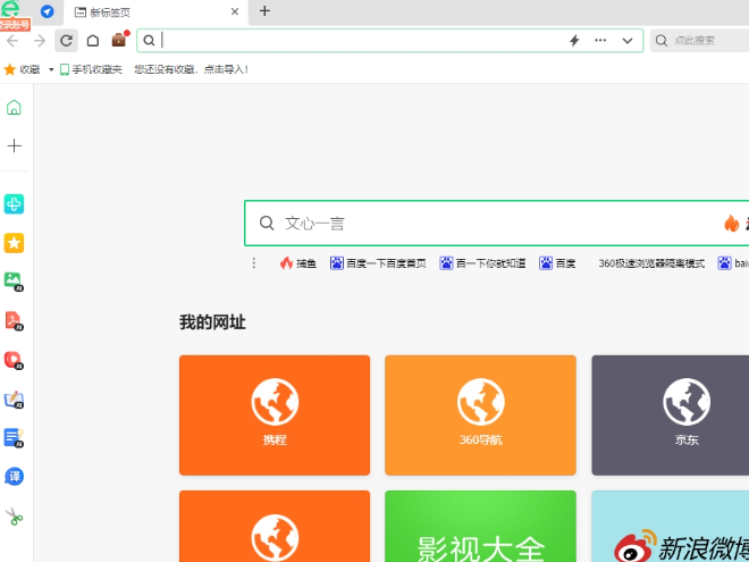Open the AI image sidebar tool
749x562 pixels.
click(14, 282)
